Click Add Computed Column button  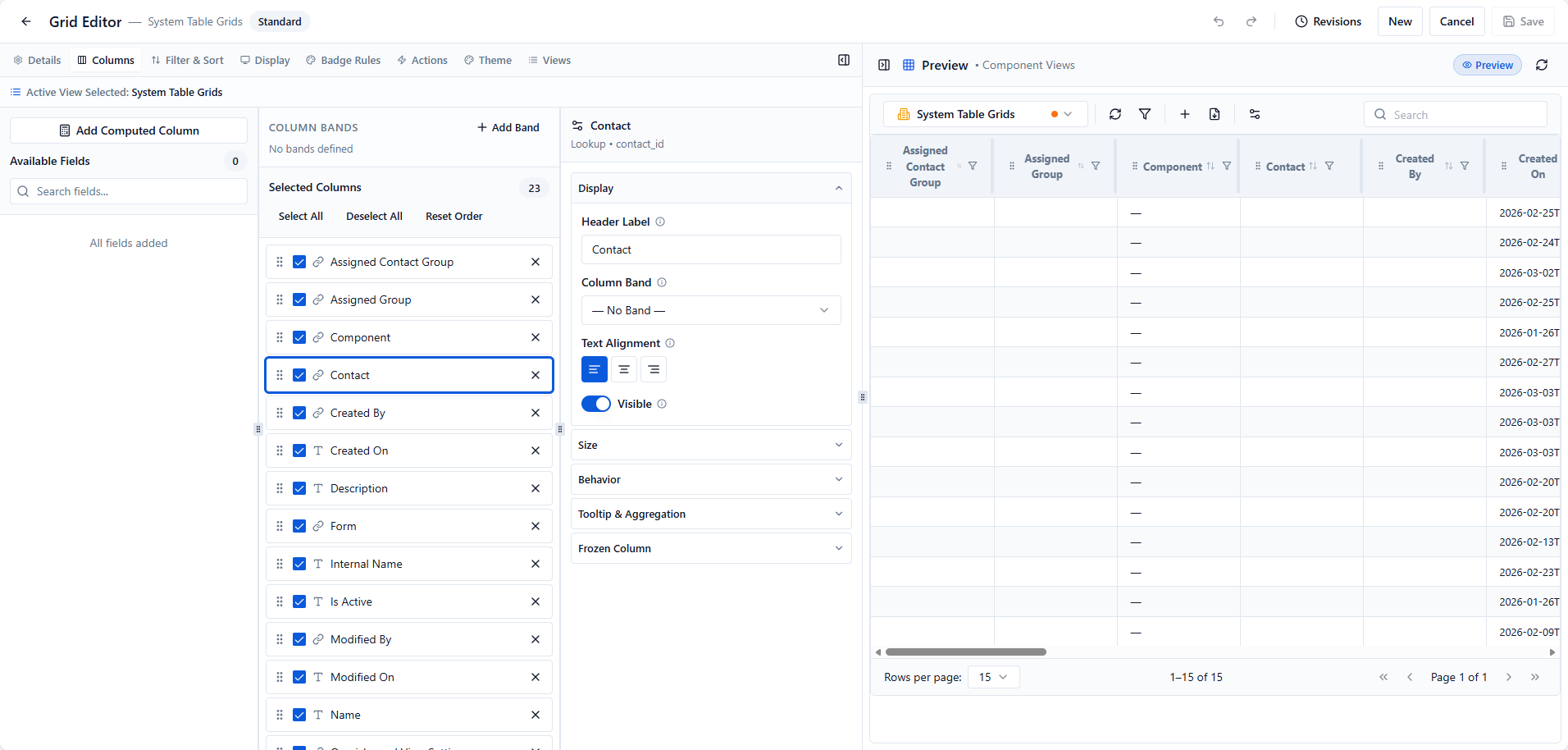(129, 130)
